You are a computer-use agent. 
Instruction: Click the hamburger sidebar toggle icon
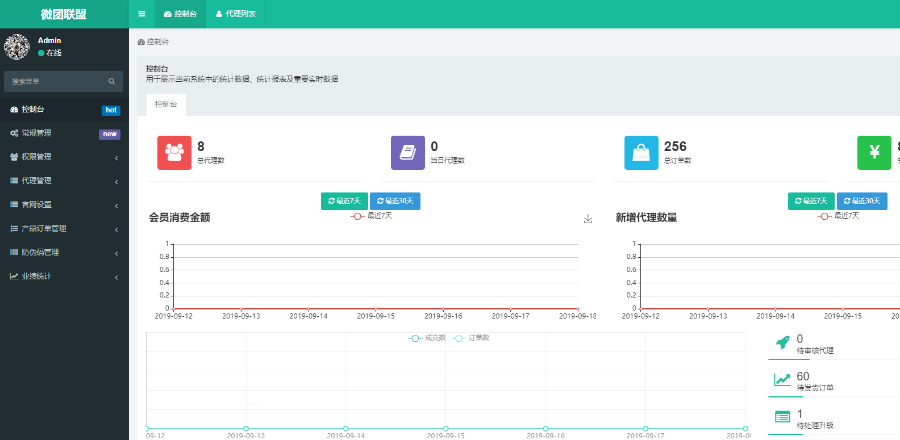(142, 14)
